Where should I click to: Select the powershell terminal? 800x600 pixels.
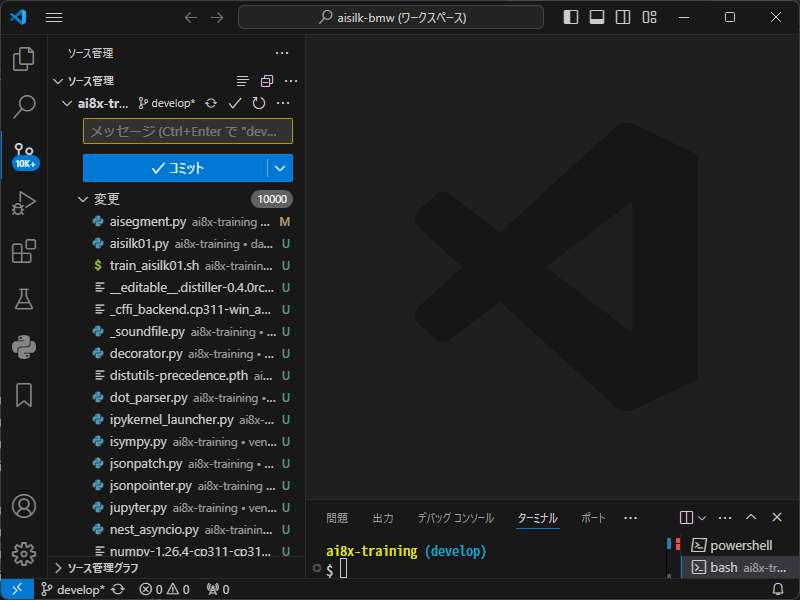tap(740, 545)
